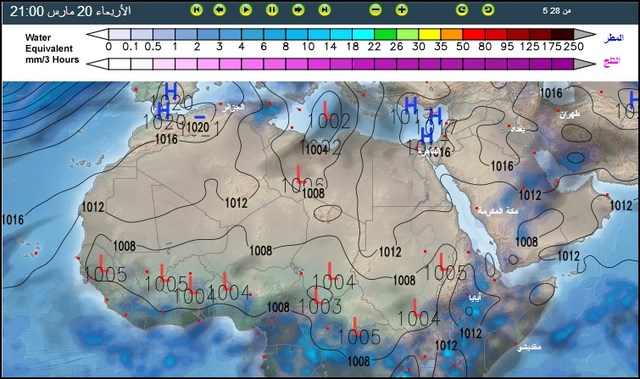Jump to last animation frame
Screen dimensions: 640x379
pos(324,10)
